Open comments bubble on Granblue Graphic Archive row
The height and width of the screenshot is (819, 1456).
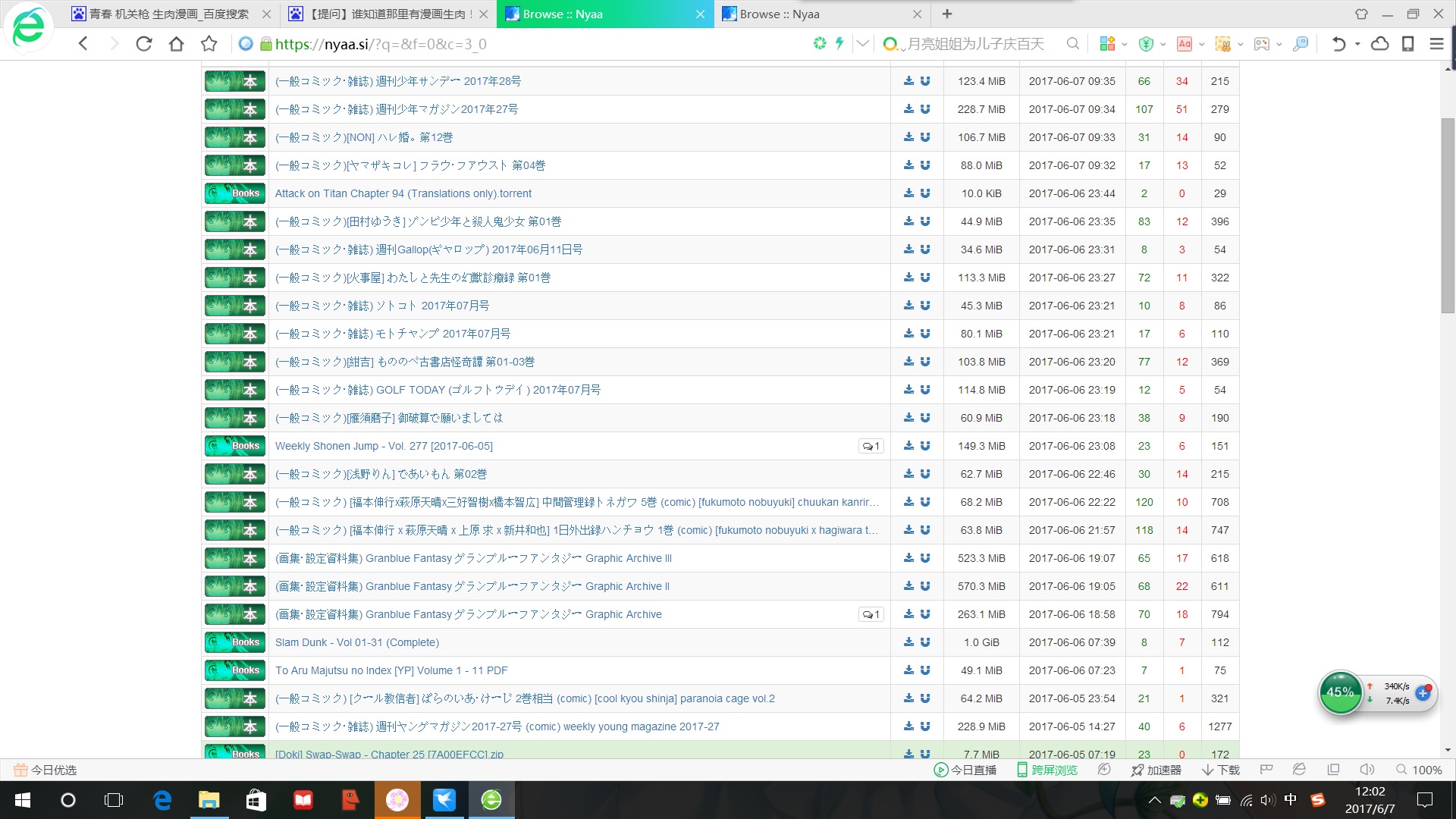point(871,614)
